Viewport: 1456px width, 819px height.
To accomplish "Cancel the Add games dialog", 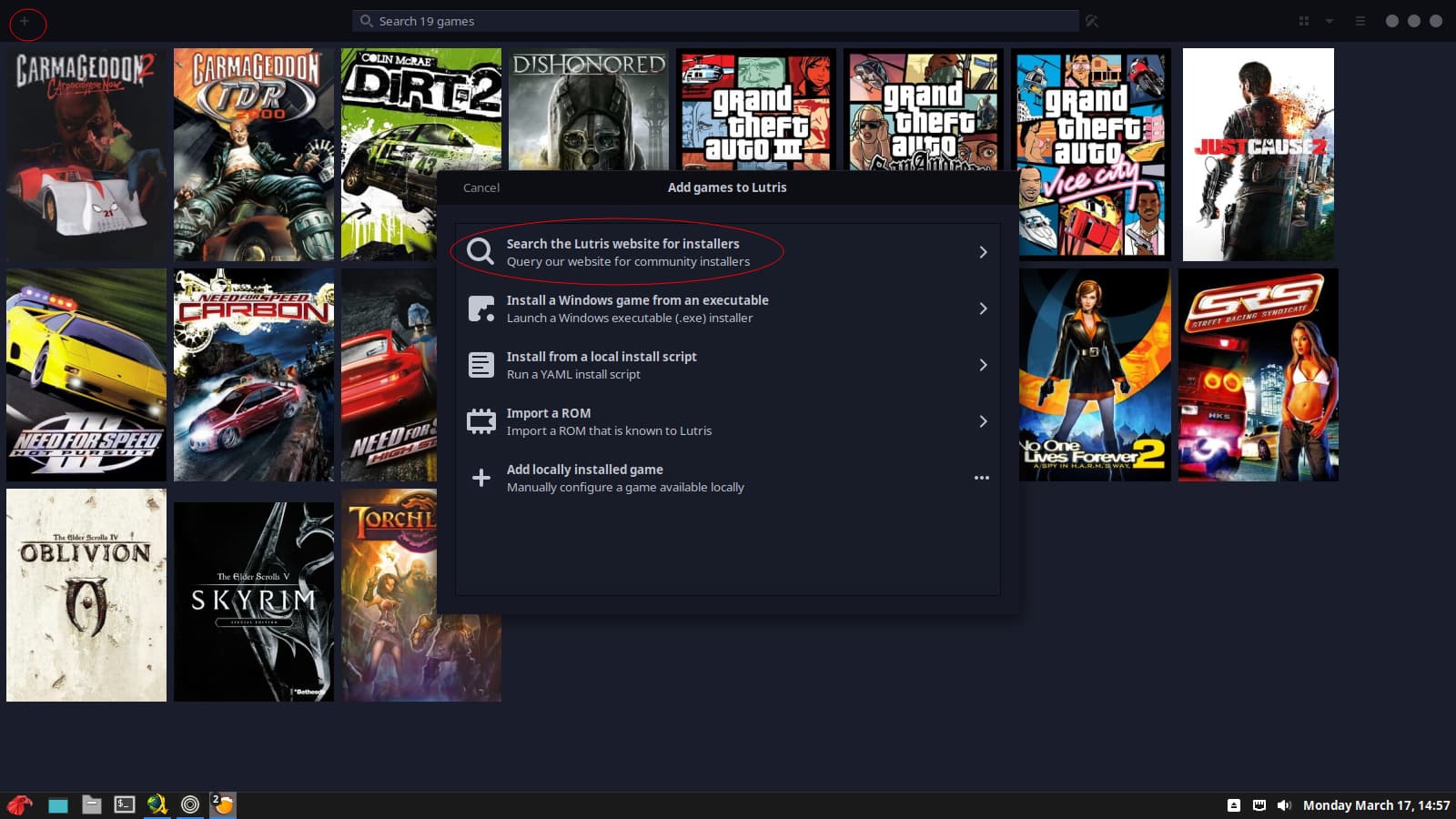I will coord(481,187).
